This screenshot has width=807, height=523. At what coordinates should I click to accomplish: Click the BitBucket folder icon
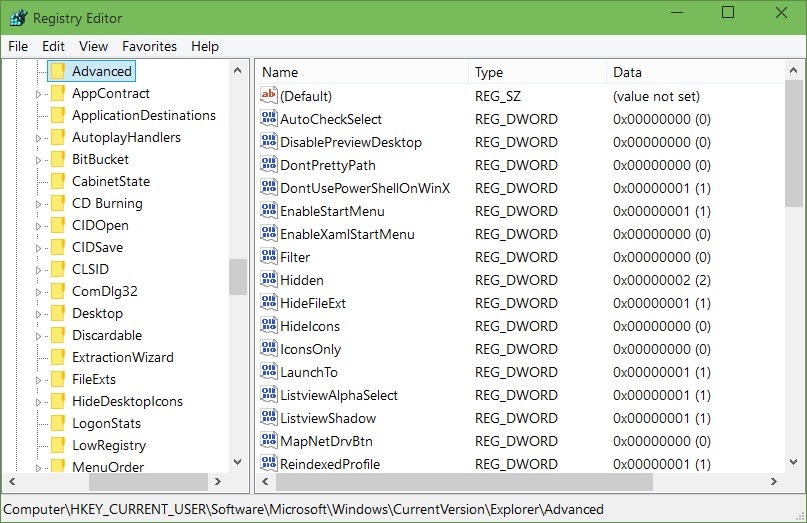pos(58,159)
